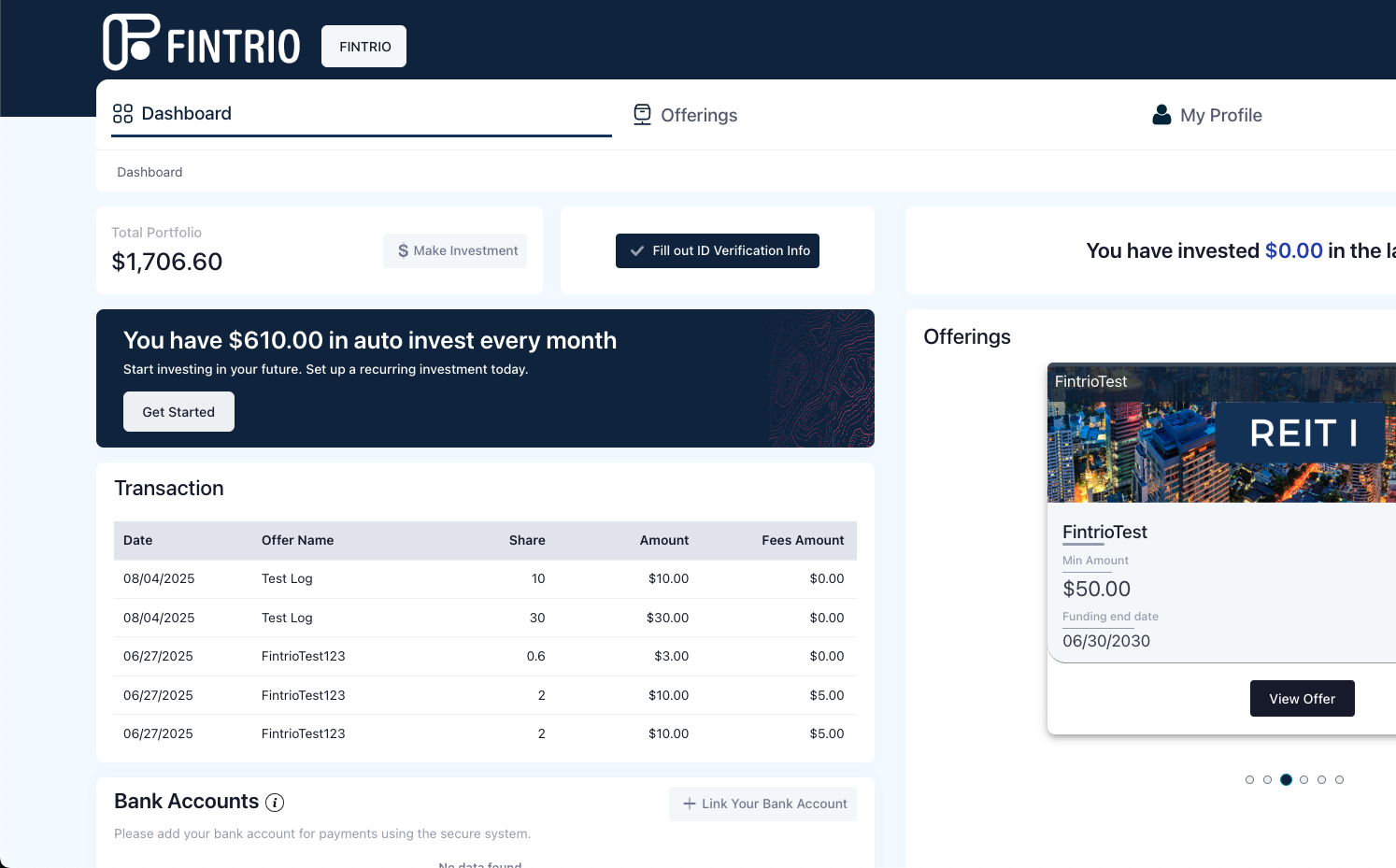Click the Dashboard breadcrumb
The width and height of the screenshot is (1396, 868).
pyautogui.click(x=150, y=172)
